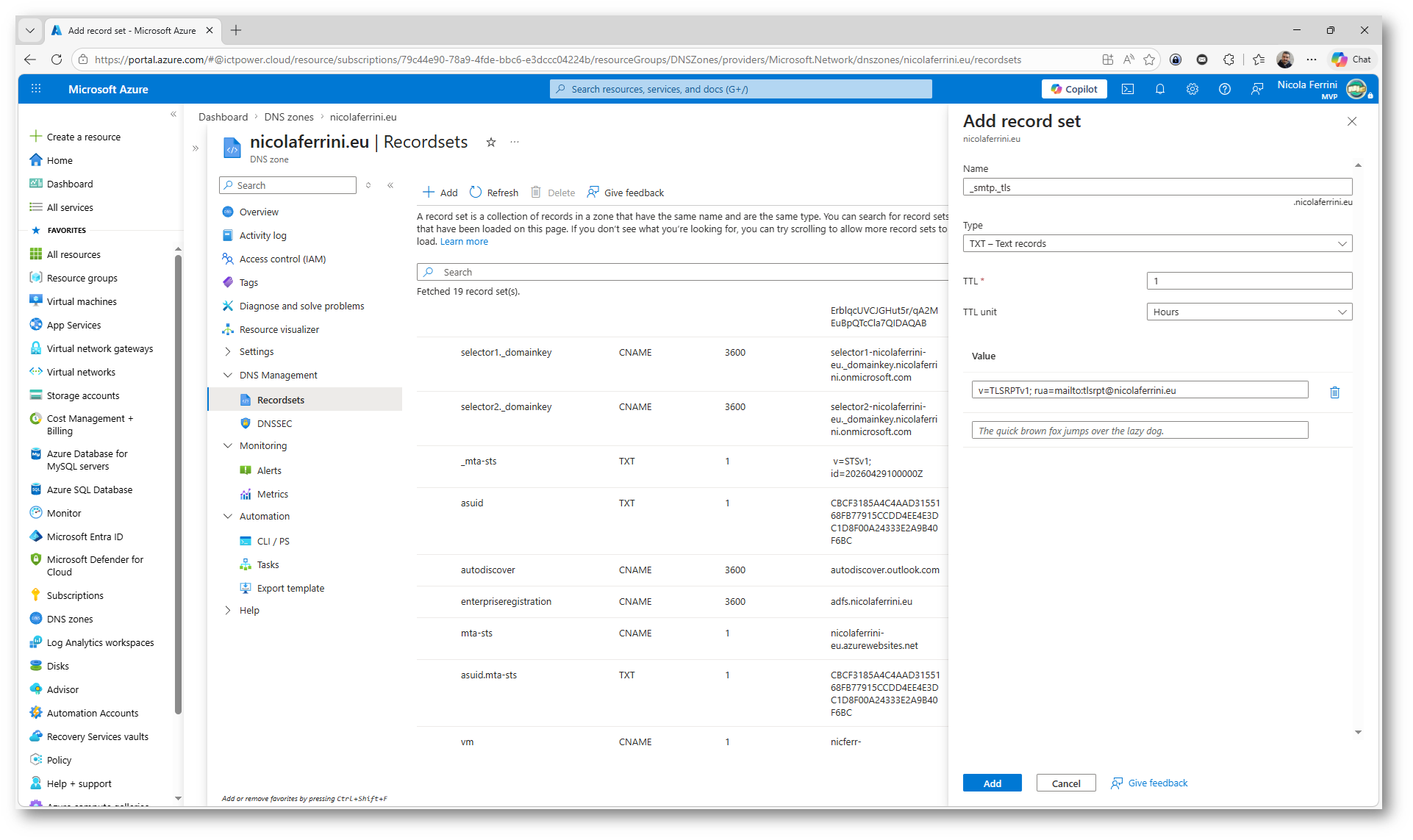Open DNSSEC in the resource menu
Viewport: 1413px width, 840px height.
click(274, 424)
